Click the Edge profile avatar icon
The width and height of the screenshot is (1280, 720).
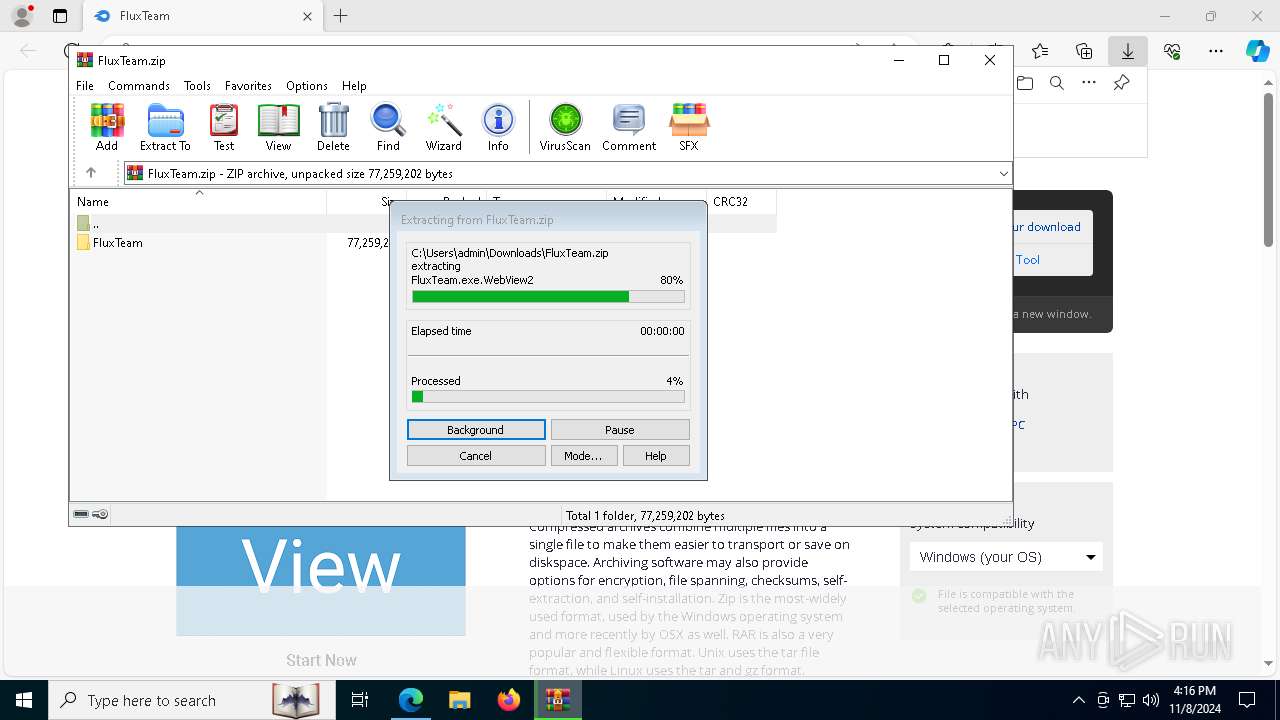pos(22,16)
